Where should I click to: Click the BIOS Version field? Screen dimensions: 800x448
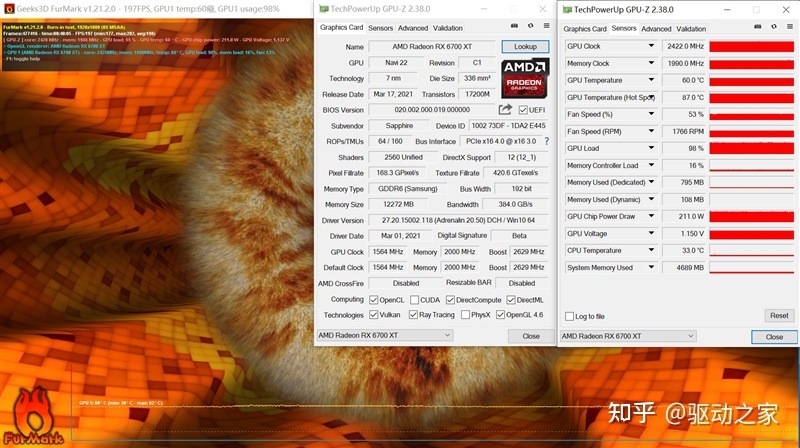[x=432, y=110]
